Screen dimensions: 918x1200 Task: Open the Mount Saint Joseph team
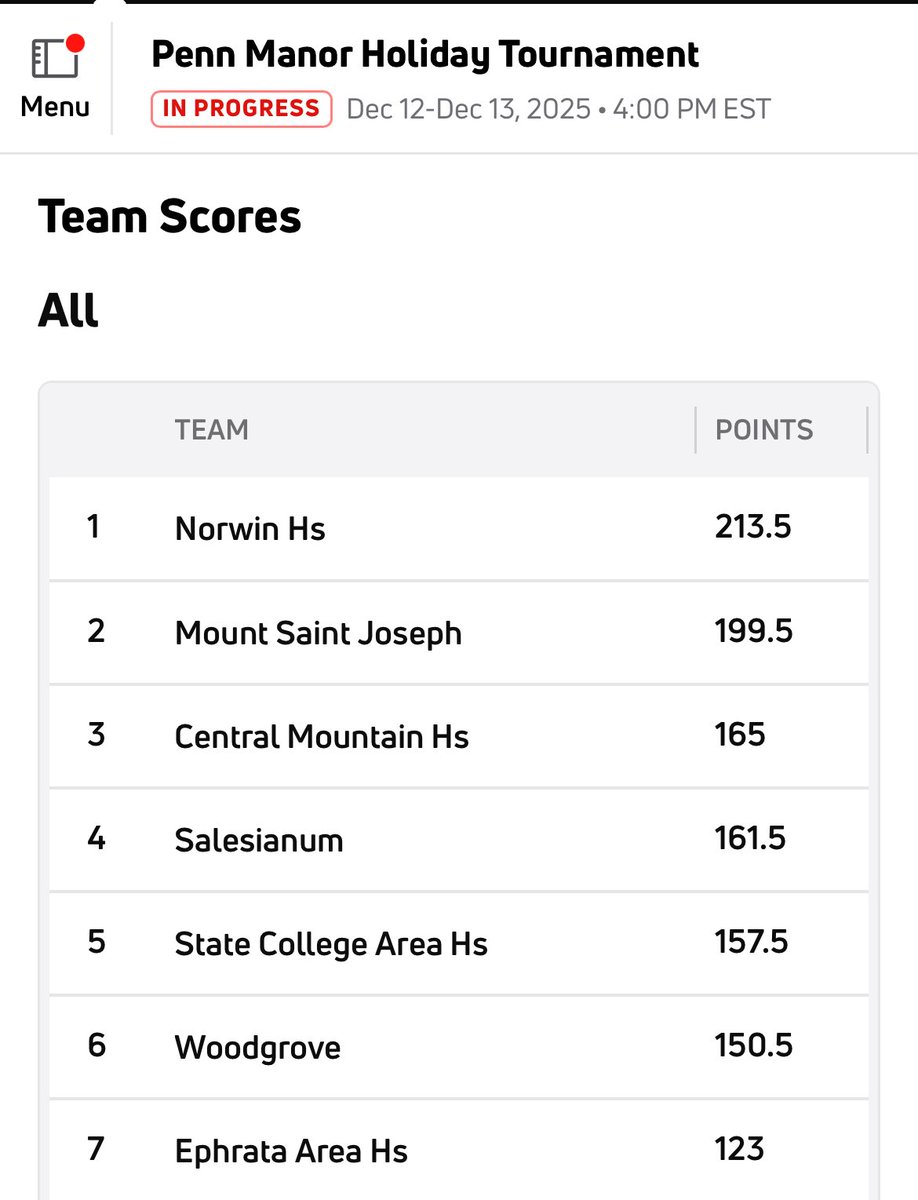click(318, 633)
